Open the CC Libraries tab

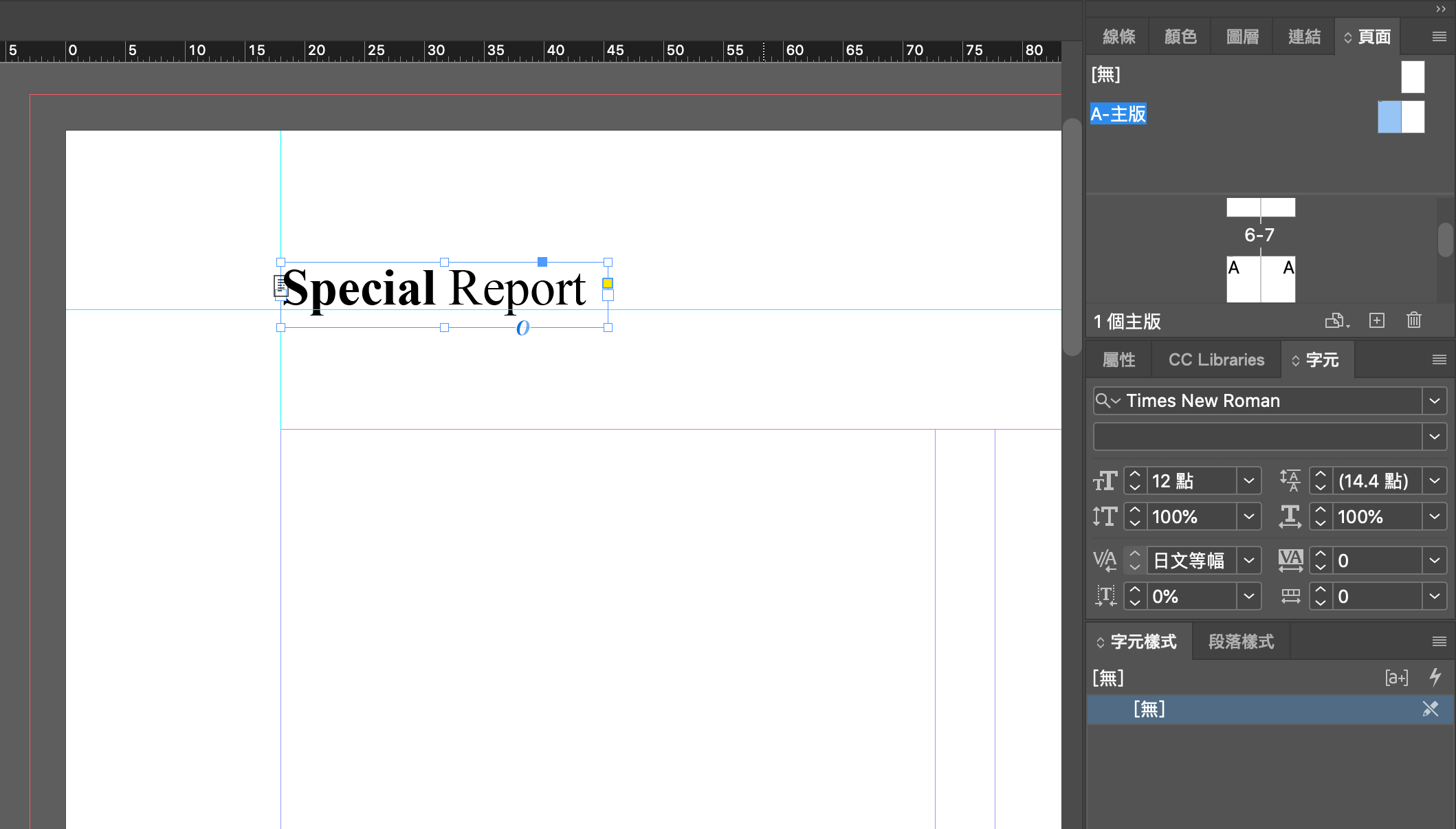[x=1216, y=360]
